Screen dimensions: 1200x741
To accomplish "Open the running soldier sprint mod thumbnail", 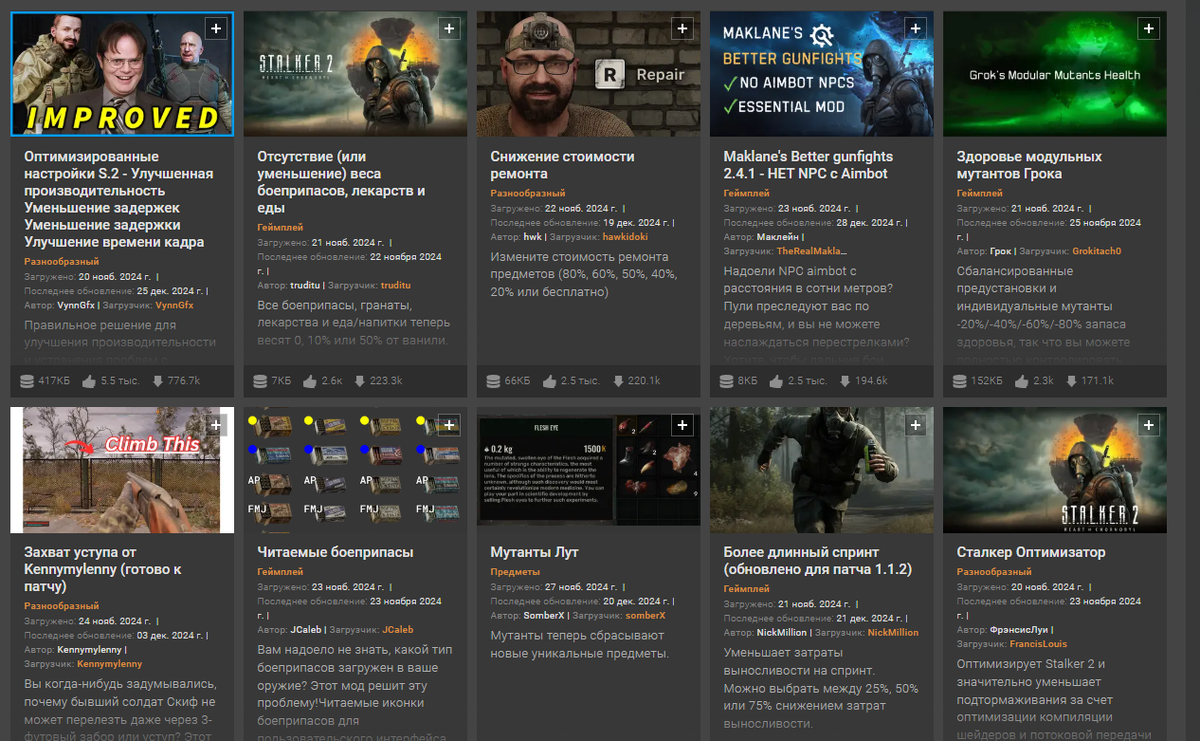I will point(821,470).
